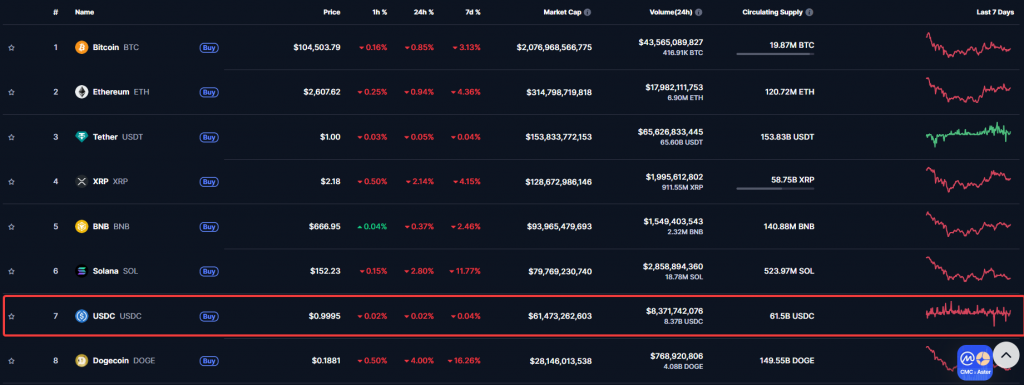Sort table by Price column
This screenshot has height=385, width=1024.
[x=332, y=12]
